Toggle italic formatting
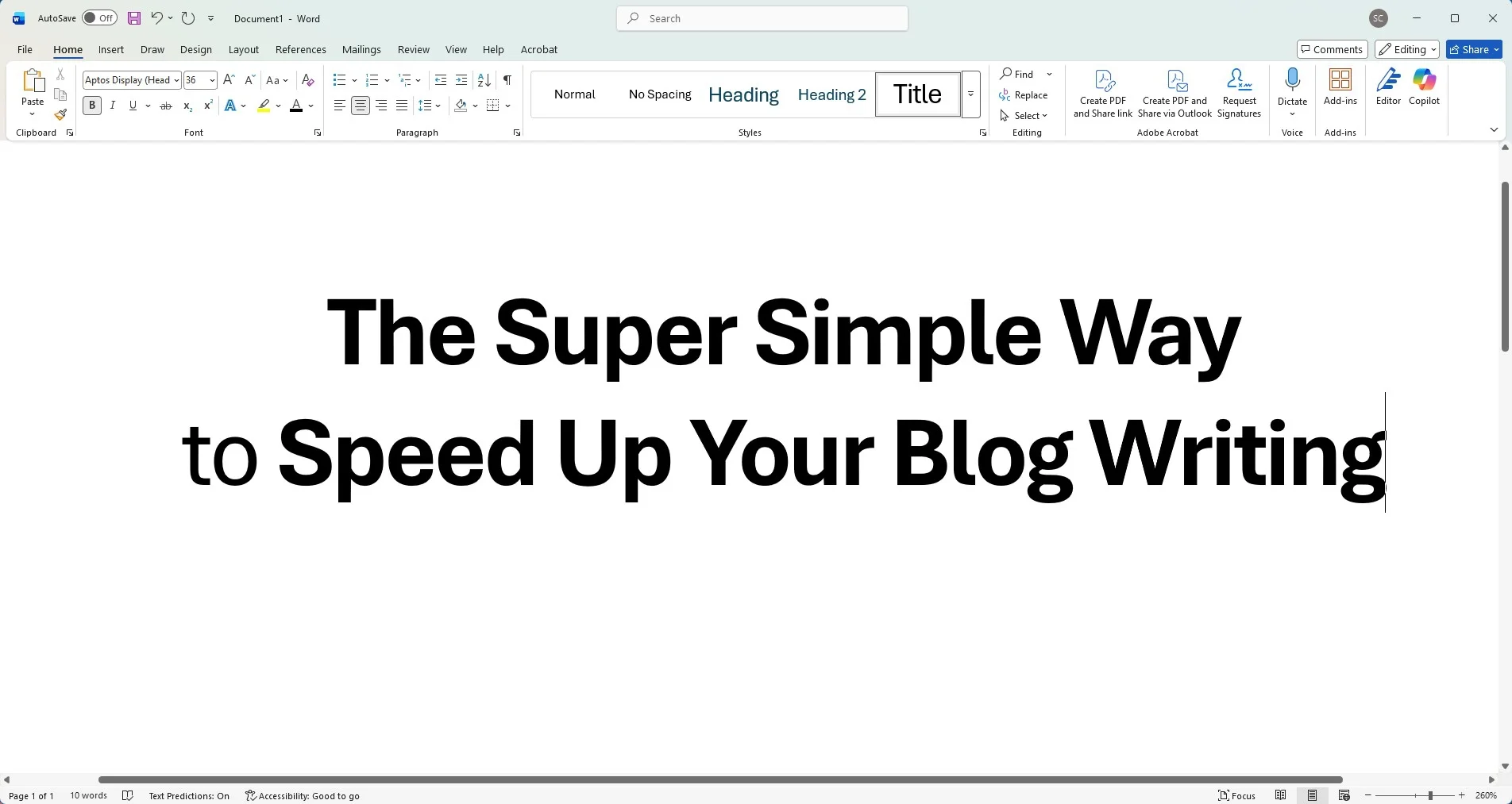Viewport: 1512px width, 804px height. click(x=112, y=105)
